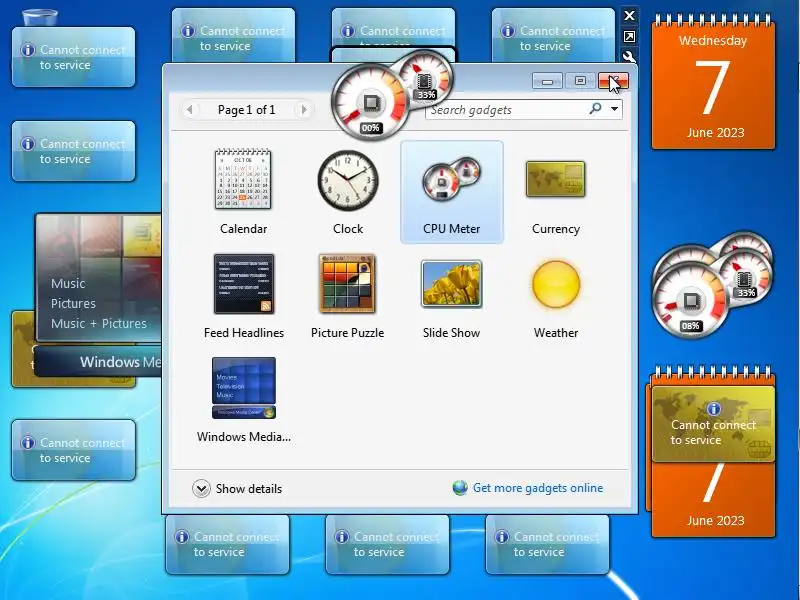Choose Music in Media Center gadget
This screenshot has width=800, height=600.
point(68,283)
